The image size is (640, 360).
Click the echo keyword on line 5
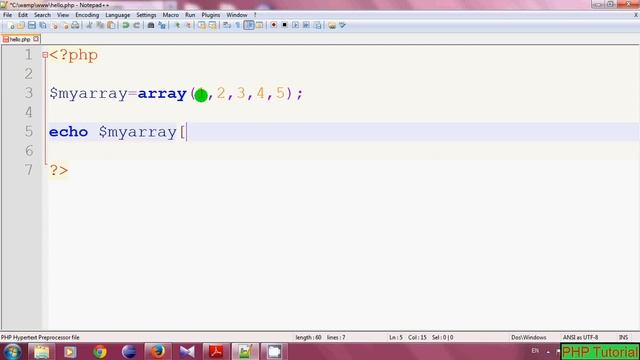click(x=68, y=132)
